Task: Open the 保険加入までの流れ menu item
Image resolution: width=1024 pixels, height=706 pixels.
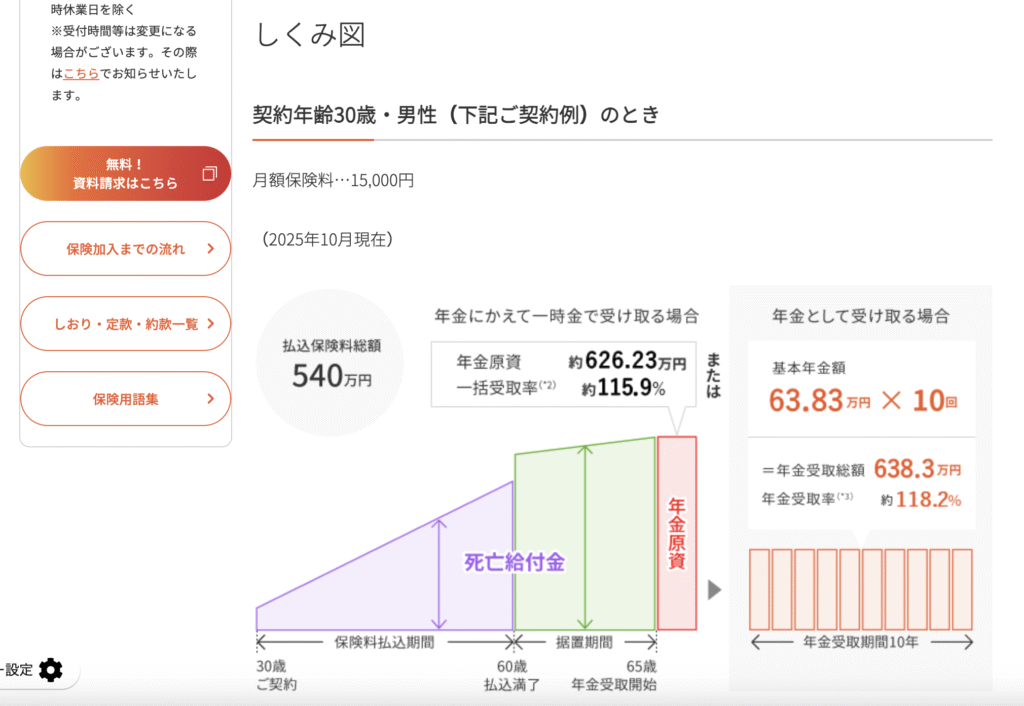Action: click(x=126, y=249)
